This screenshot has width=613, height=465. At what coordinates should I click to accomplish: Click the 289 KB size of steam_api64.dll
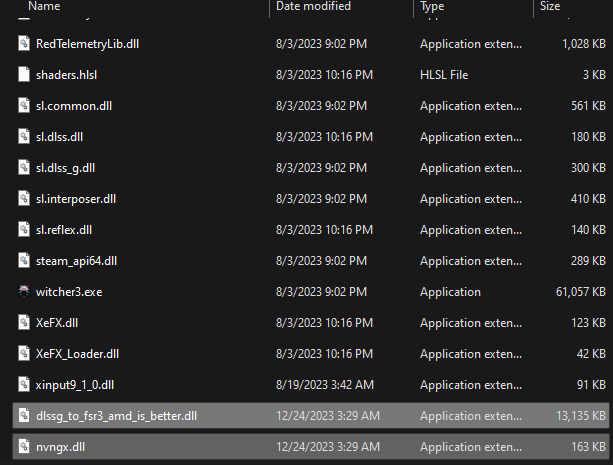588,261
